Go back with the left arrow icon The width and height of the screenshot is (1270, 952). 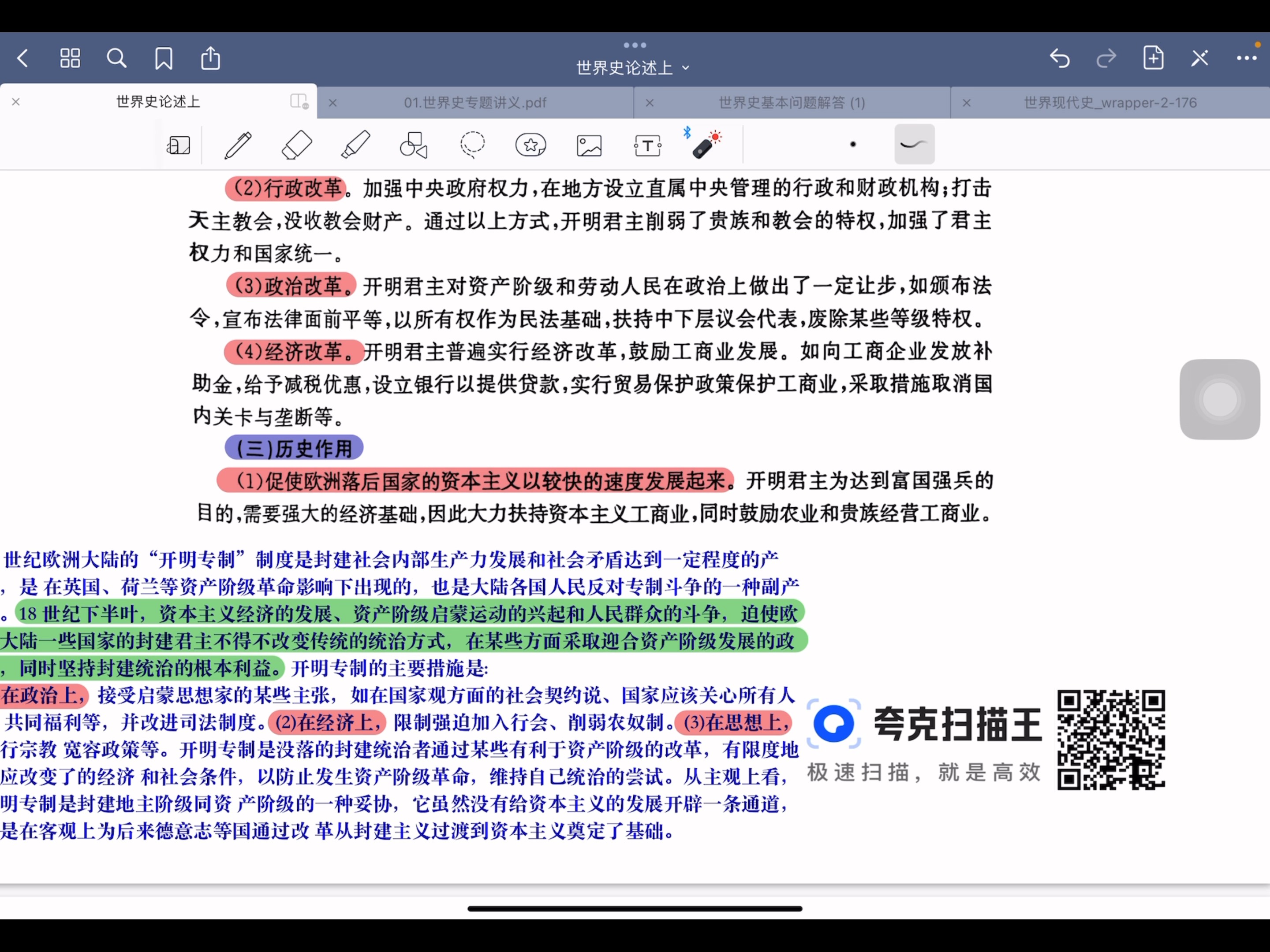23,58
